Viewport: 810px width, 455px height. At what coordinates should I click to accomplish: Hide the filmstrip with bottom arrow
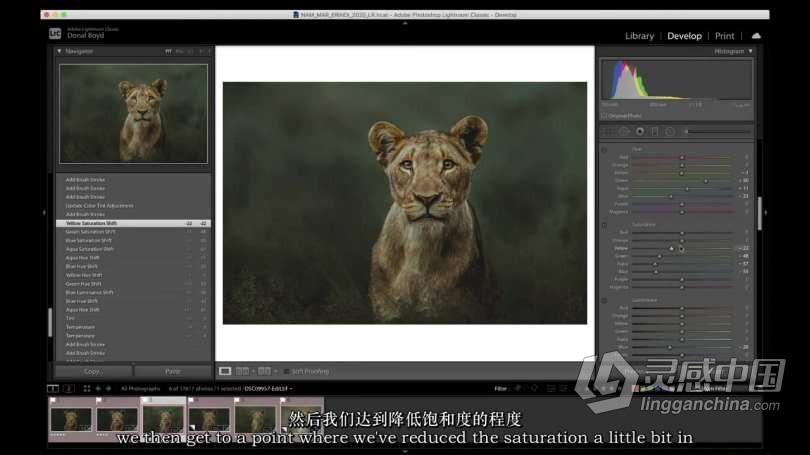pyautogui.click(x=405, y=451)
